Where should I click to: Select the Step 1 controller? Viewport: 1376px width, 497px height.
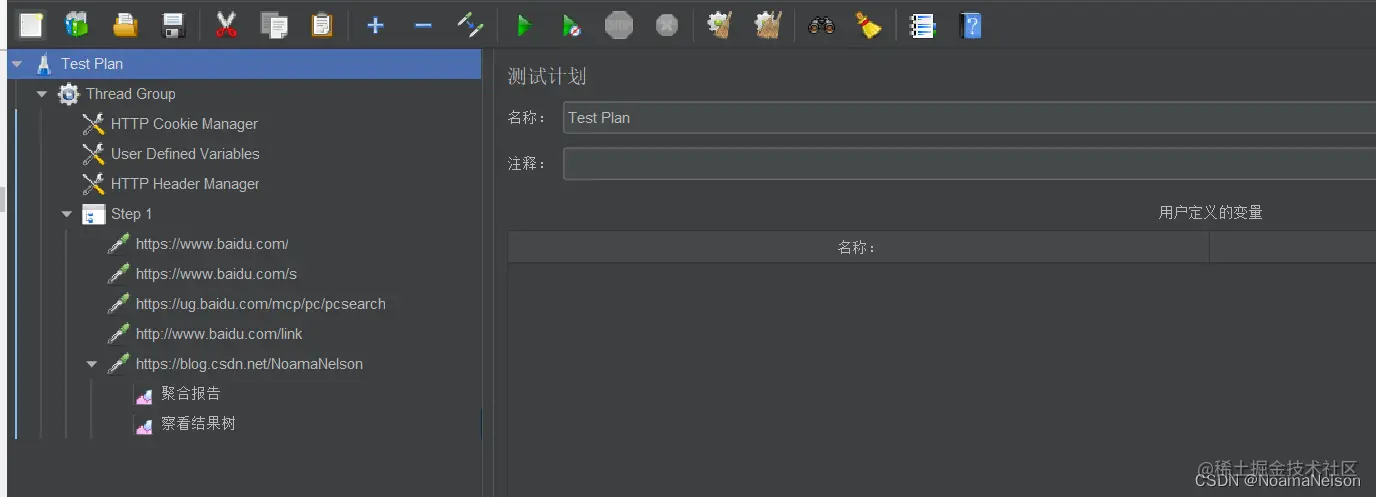coord(132,214)
